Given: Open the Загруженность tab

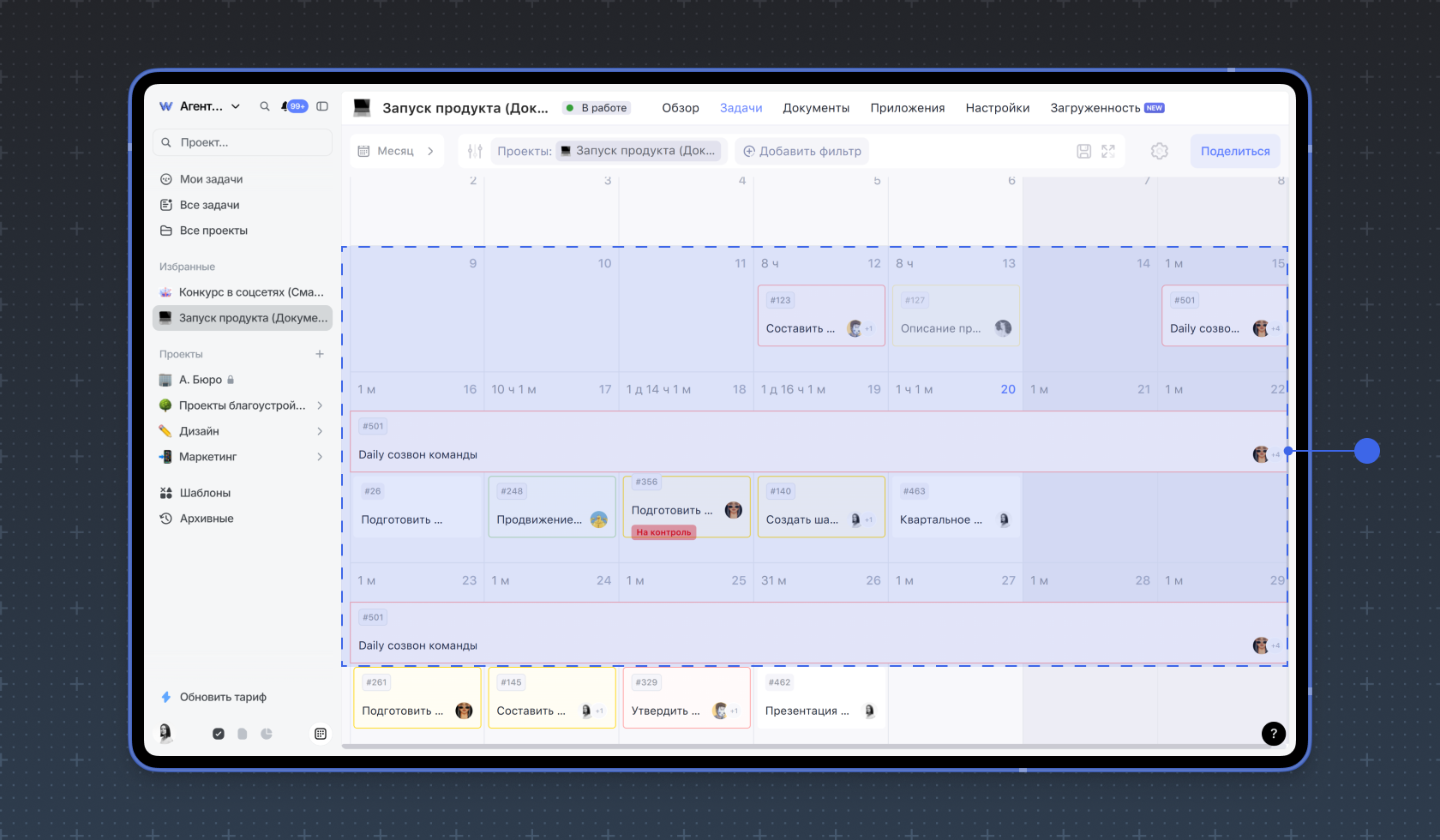Looking at the screenshot, I should 1095,108.
